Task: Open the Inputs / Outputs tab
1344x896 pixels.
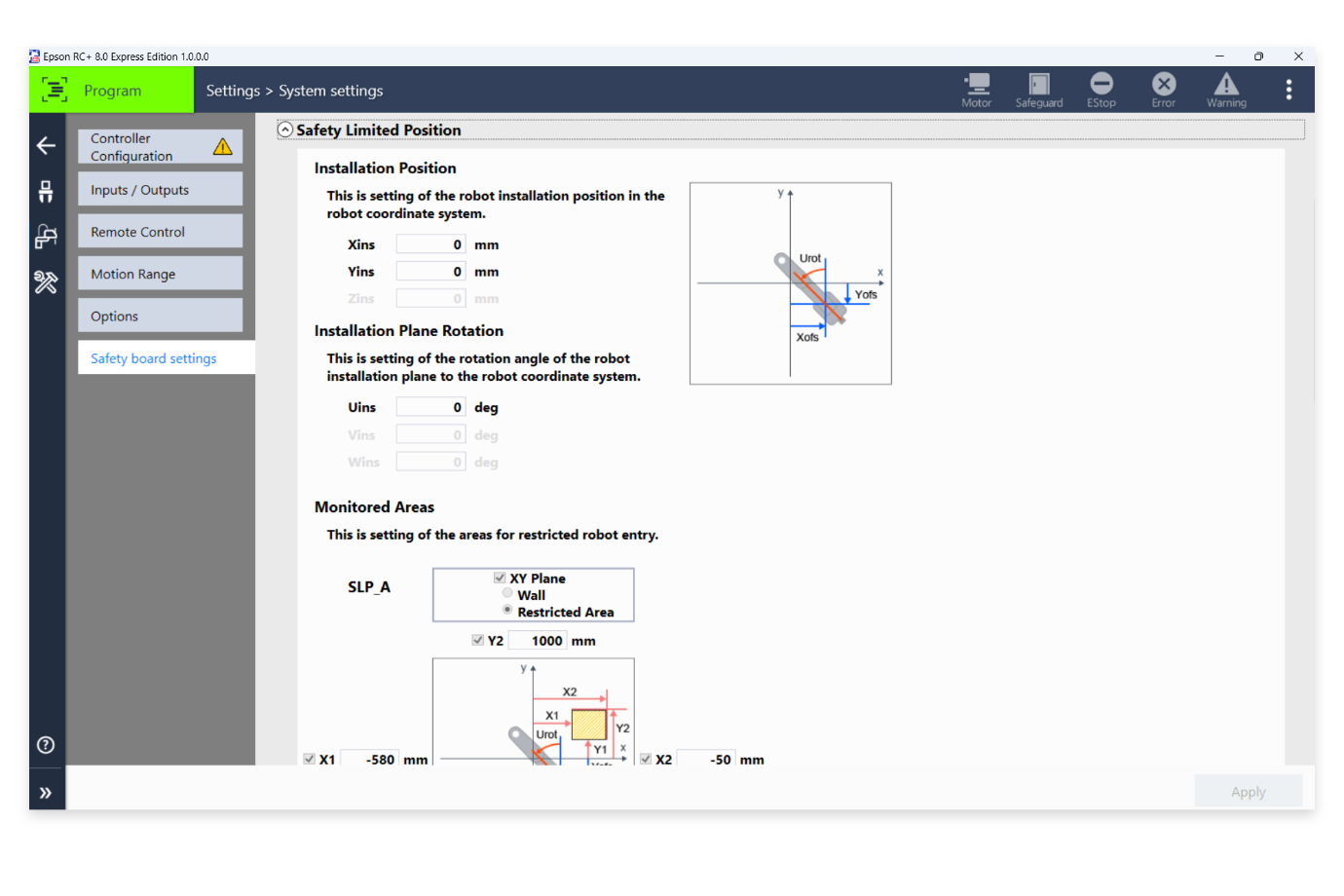Action: [160, 190]
